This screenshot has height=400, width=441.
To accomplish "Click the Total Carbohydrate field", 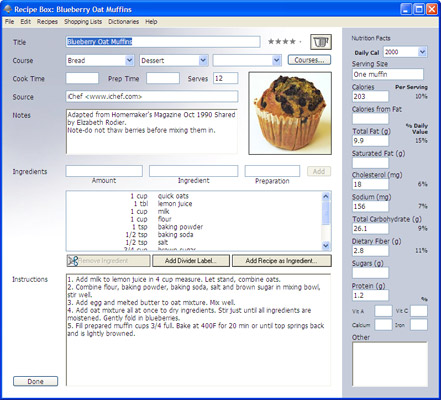I will (x=370, y=228).
